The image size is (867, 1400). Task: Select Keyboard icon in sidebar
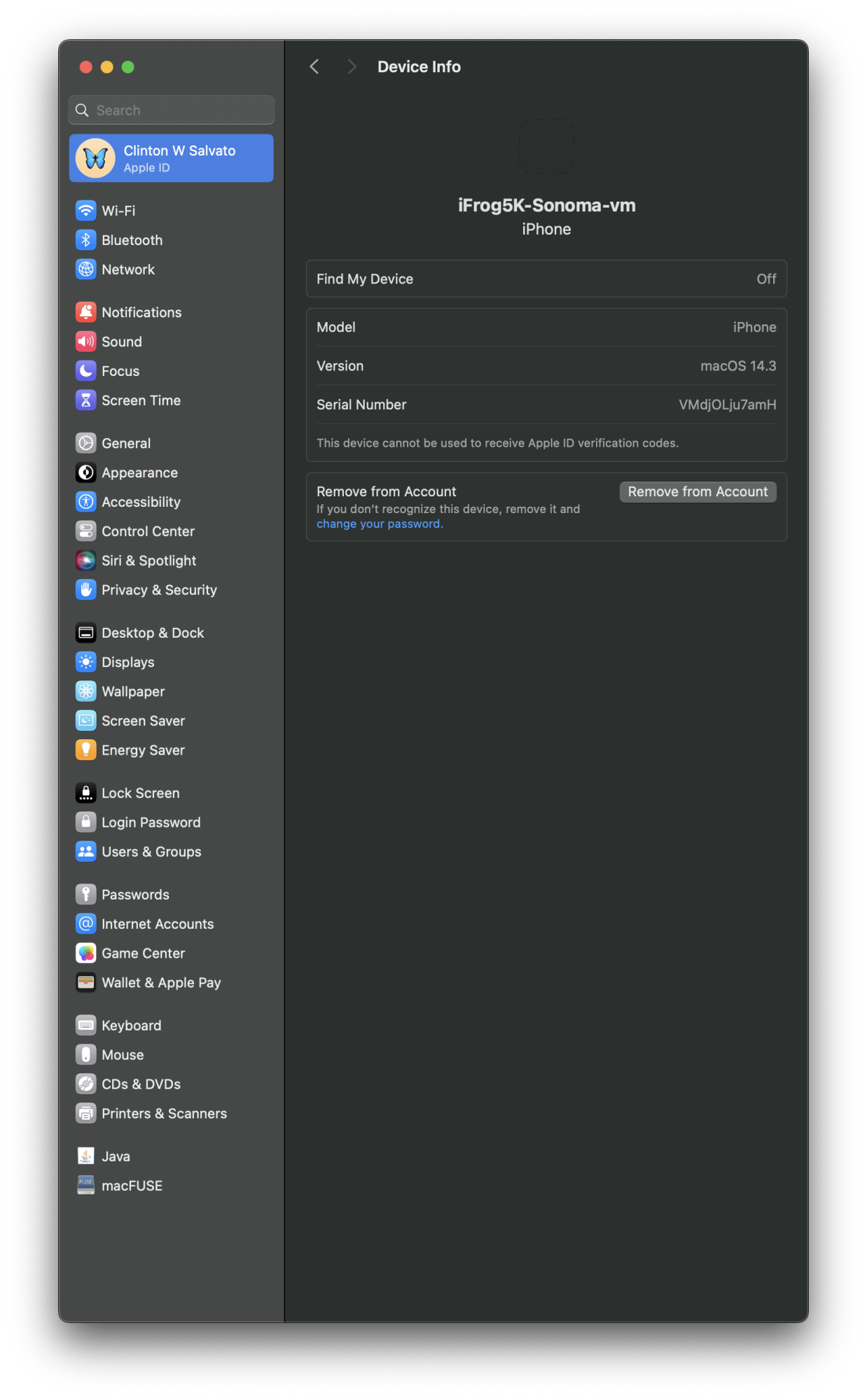tap(85, 1025)
